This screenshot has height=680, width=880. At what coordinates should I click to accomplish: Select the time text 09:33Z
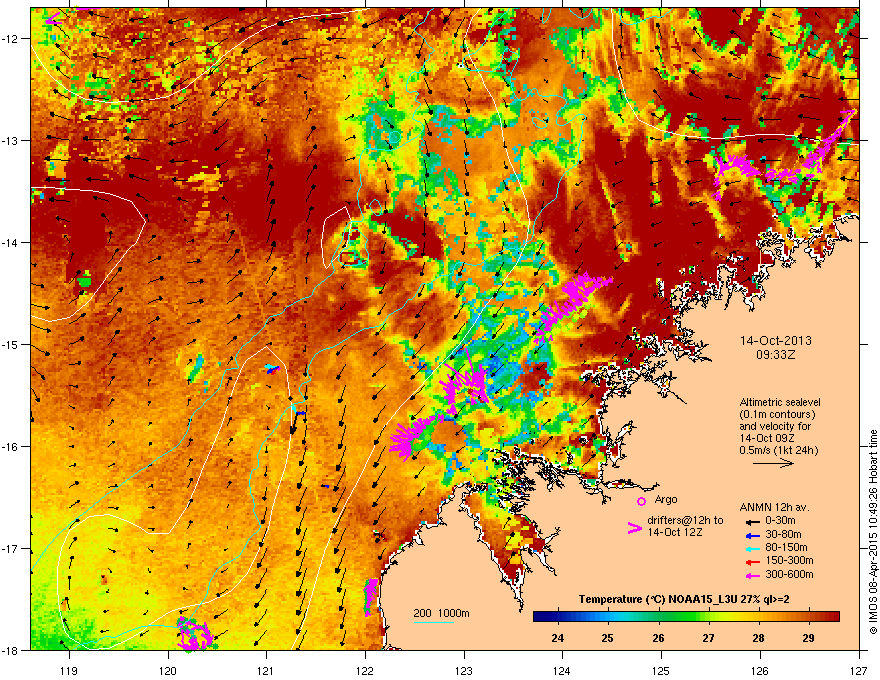[x=776, y=355]
